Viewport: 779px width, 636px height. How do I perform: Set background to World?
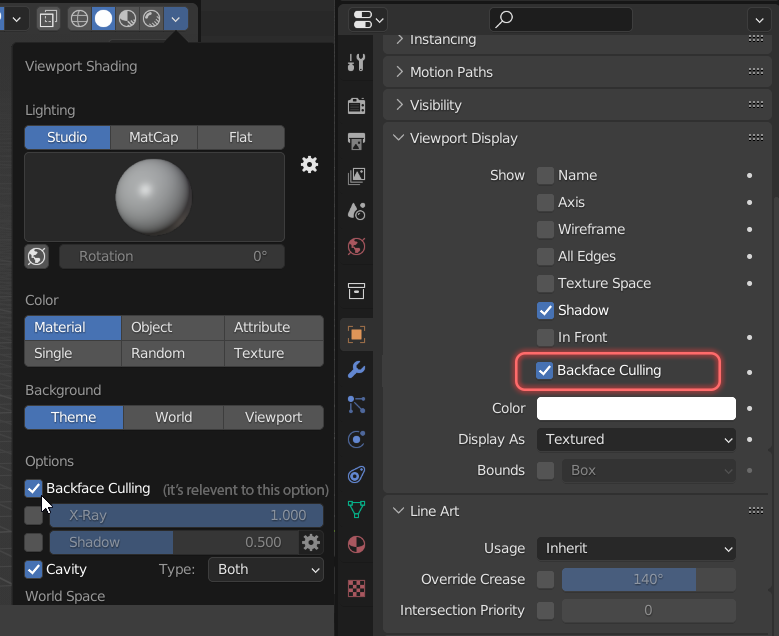pos(173,417)
